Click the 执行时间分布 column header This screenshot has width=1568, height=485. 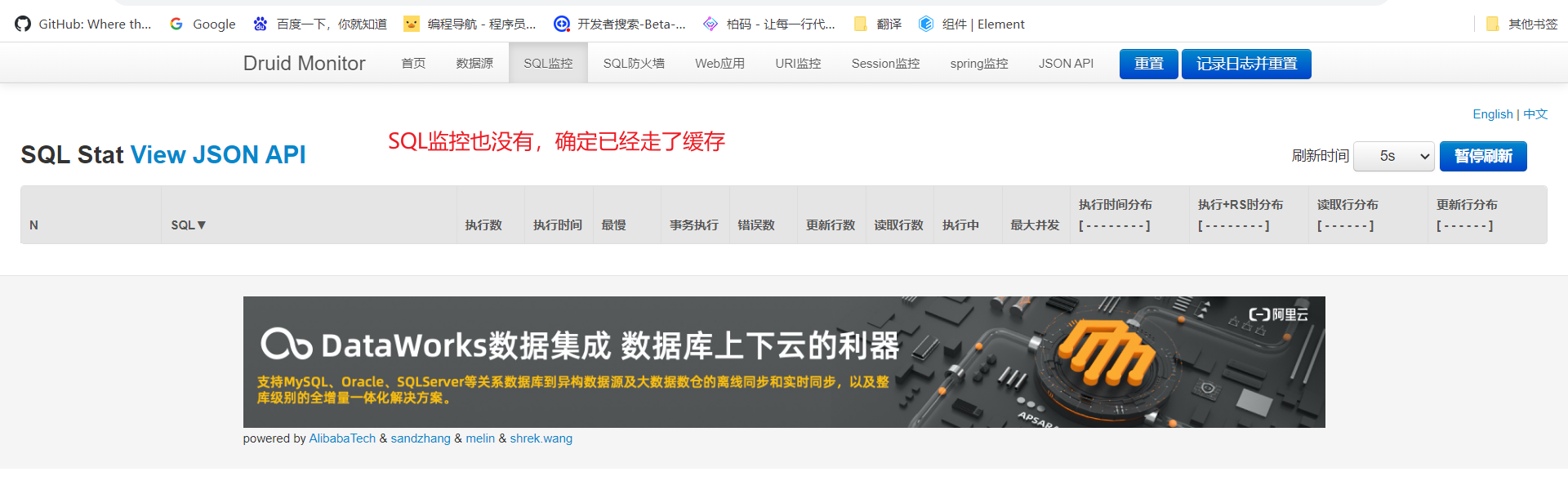tap(1129, 215)
